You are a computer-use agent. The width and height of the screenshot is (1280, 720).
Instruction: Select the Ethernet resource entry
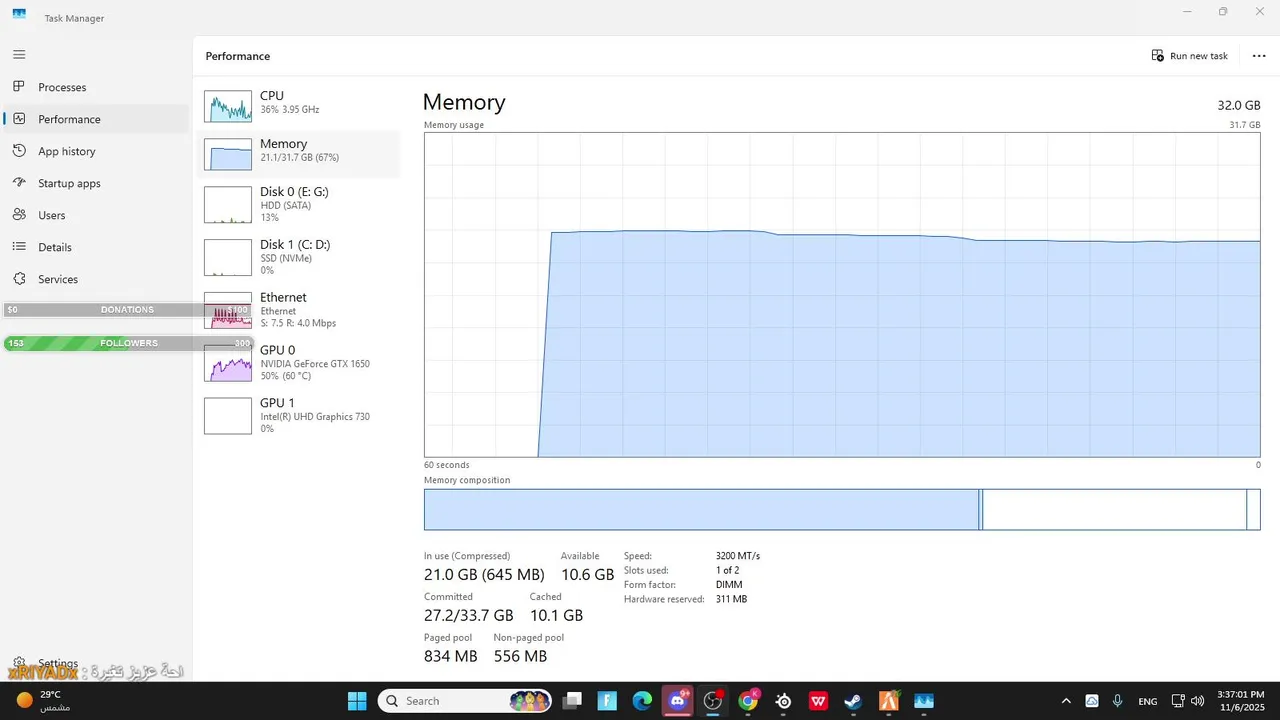click(x=298, y=311)
